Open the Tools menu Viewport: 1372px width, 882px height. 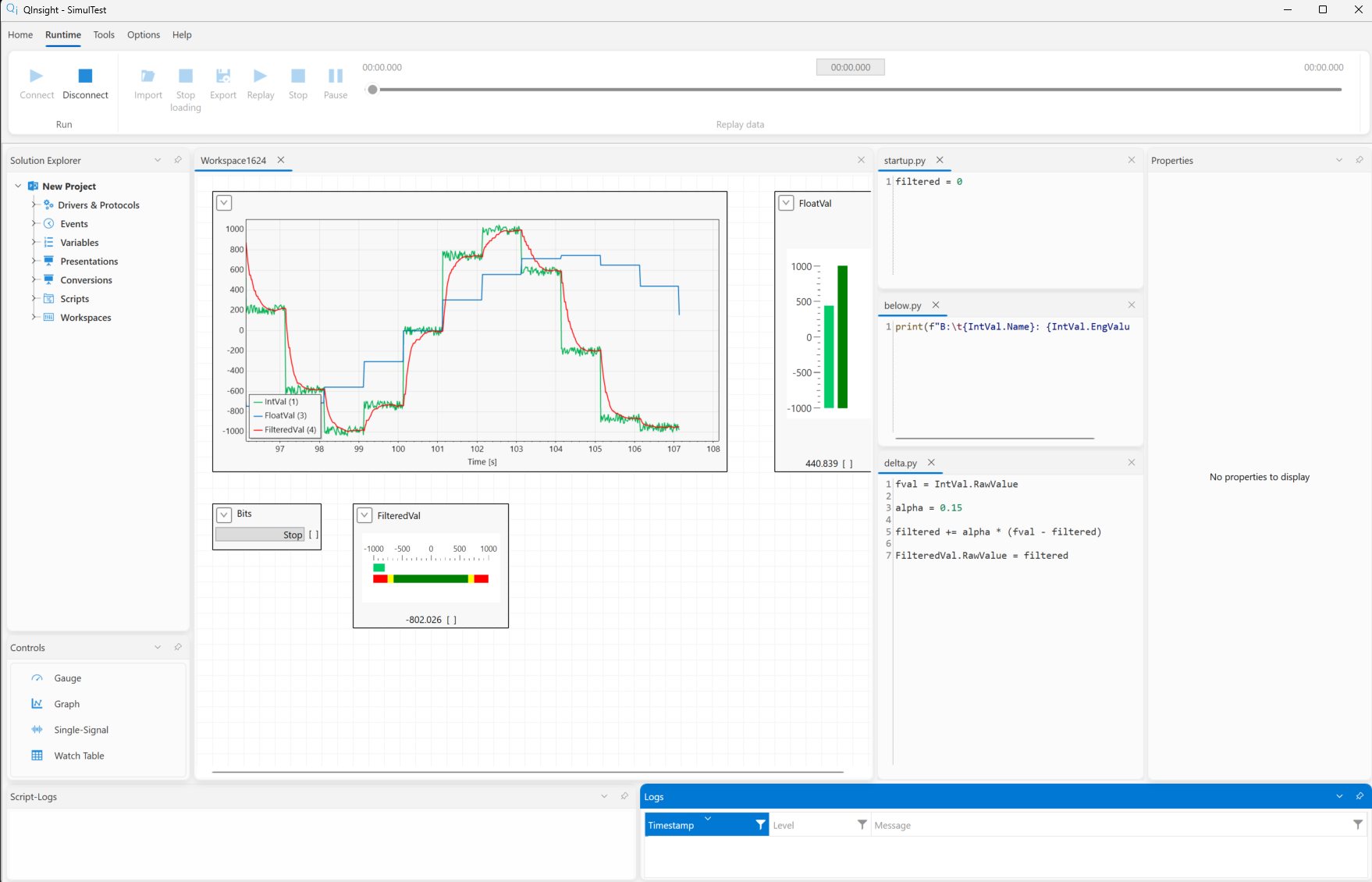pos(104,35)
